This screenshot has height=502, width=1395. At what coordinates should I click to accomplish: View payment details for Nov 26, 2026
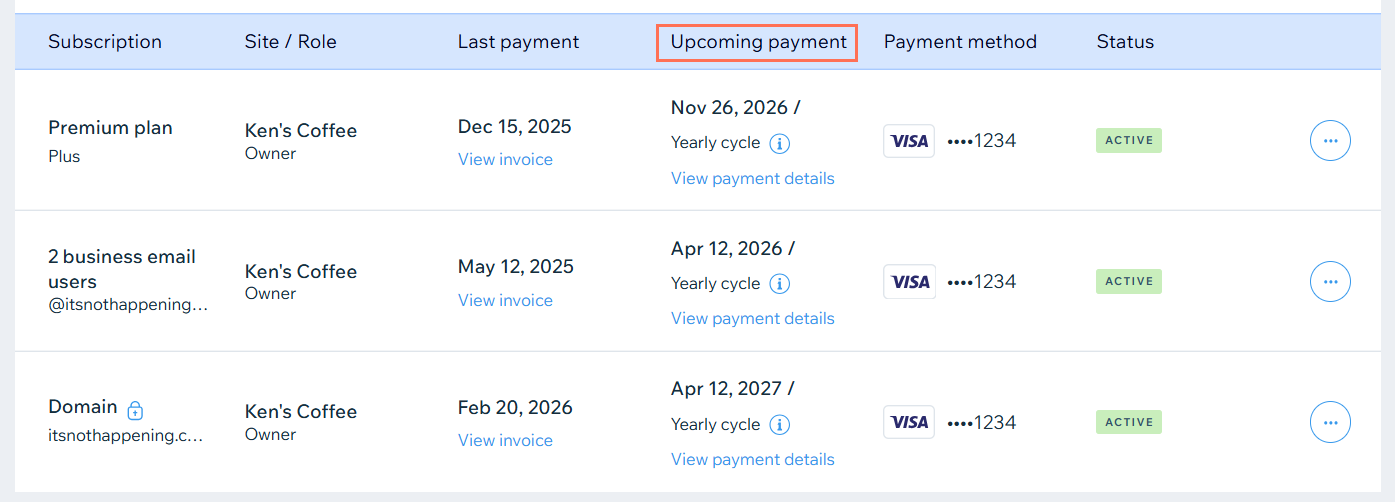pyautogui.click(x=752, y=178)
